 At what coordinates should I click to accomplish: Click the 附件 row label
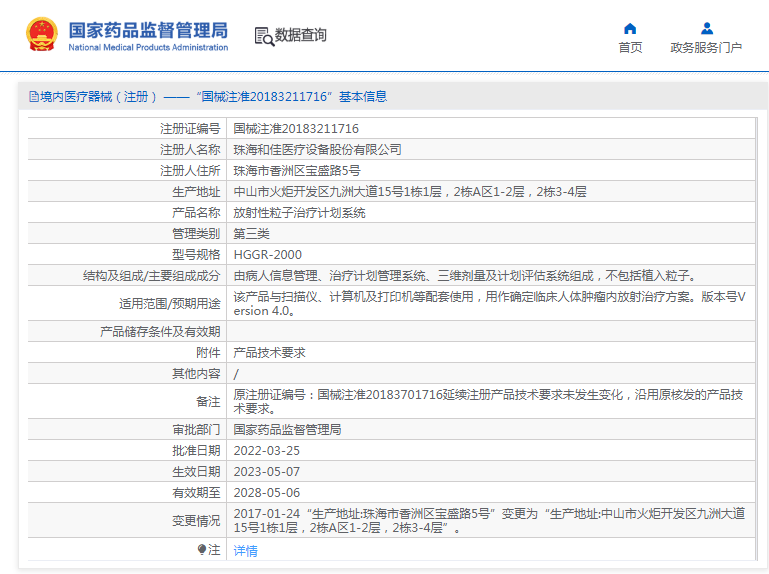pos(208,353)
